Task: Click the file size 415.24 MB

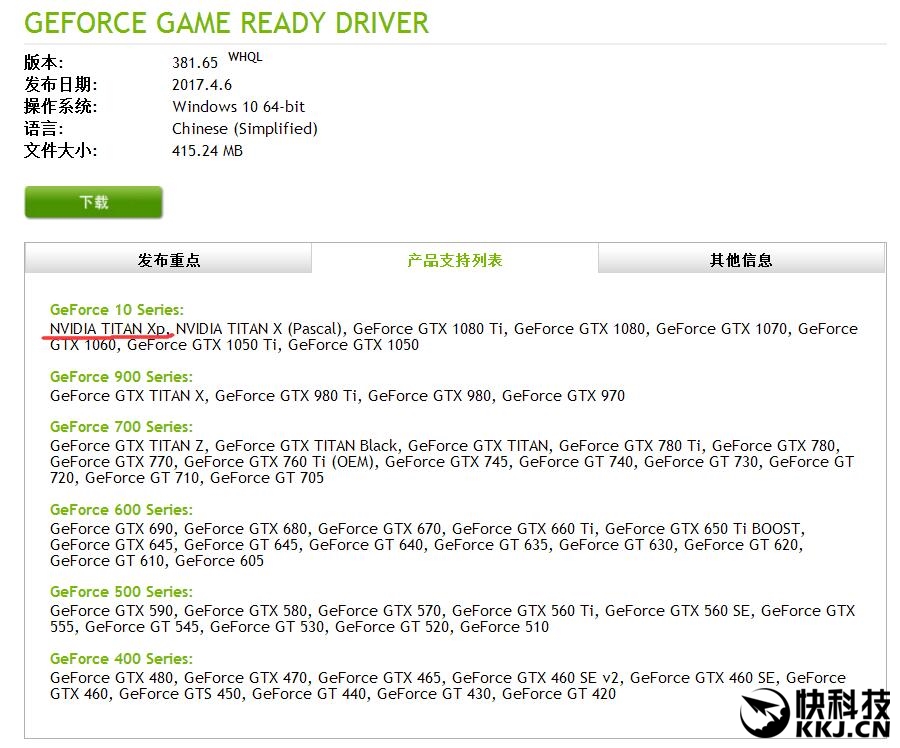Action: (x=207, y=151)
